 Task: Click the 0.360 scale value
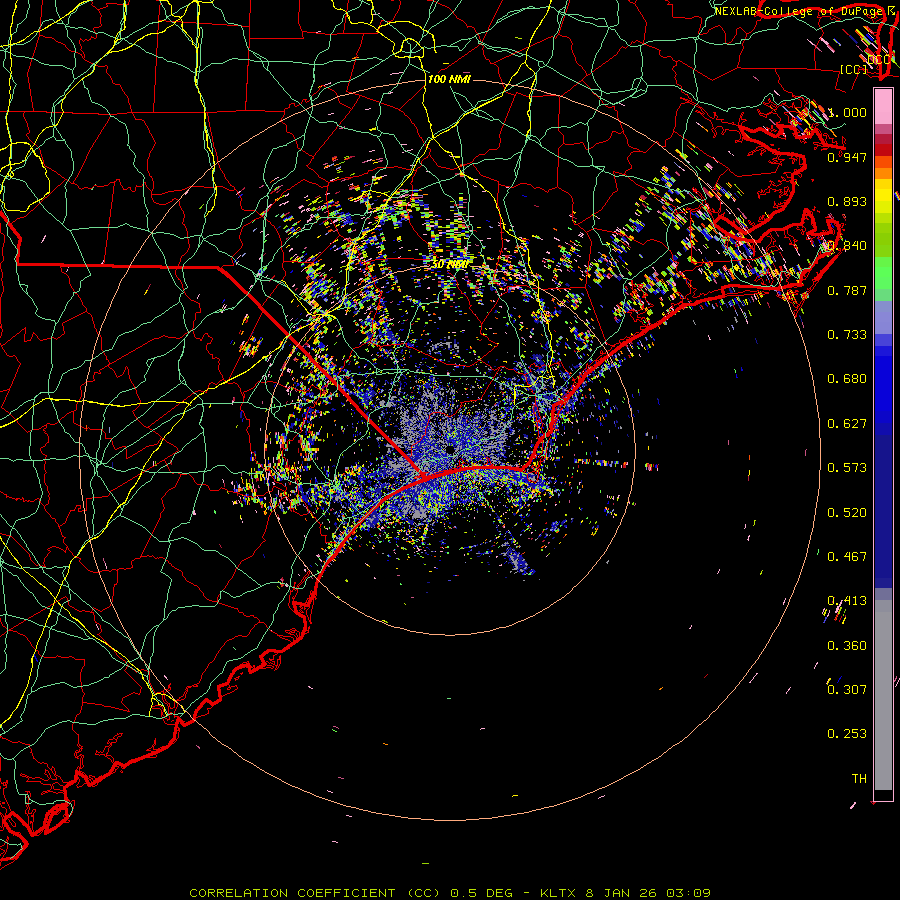click(x=847, y=646)
